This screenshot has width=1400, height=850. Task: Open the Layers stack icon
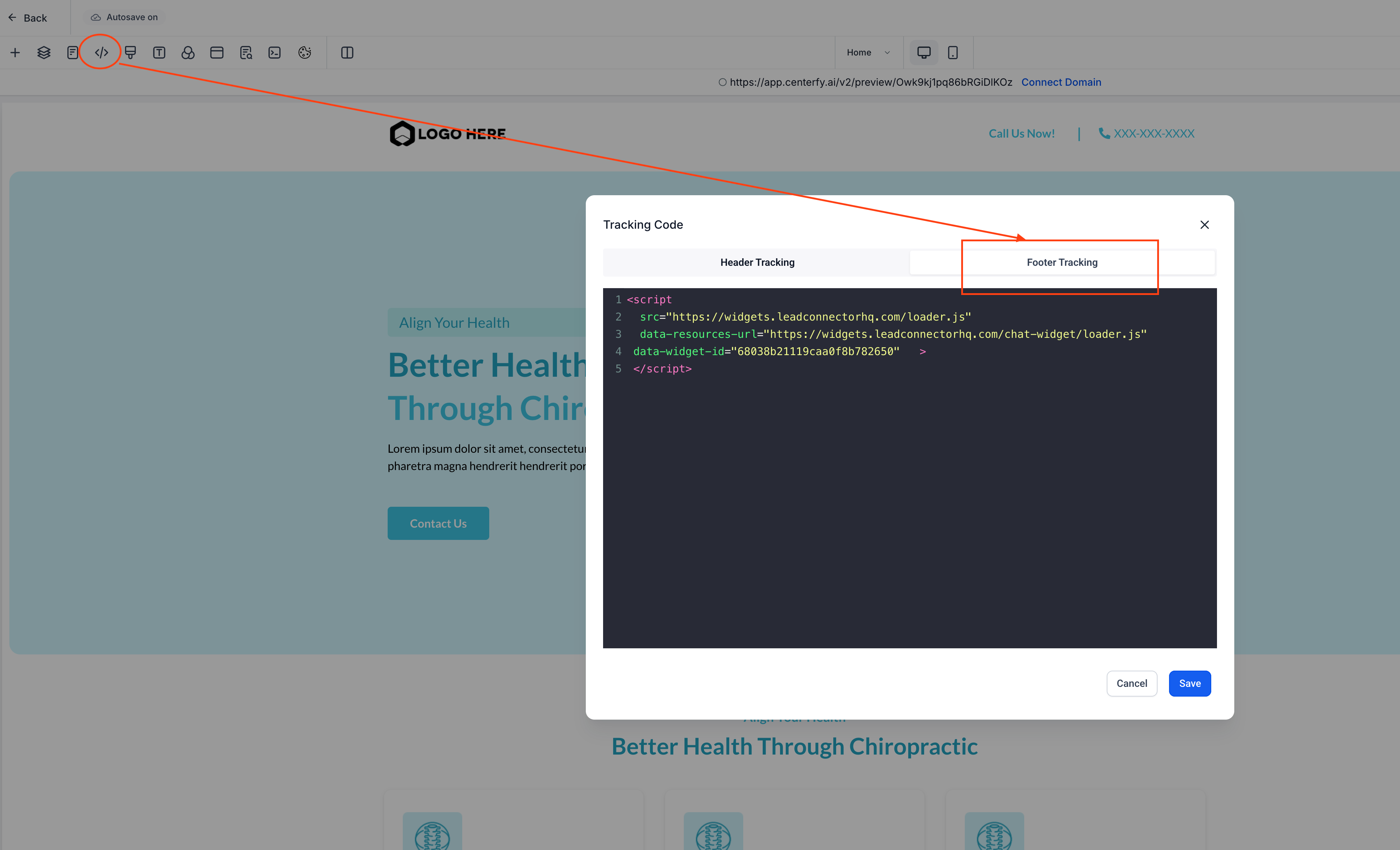(x=44, y=53)
